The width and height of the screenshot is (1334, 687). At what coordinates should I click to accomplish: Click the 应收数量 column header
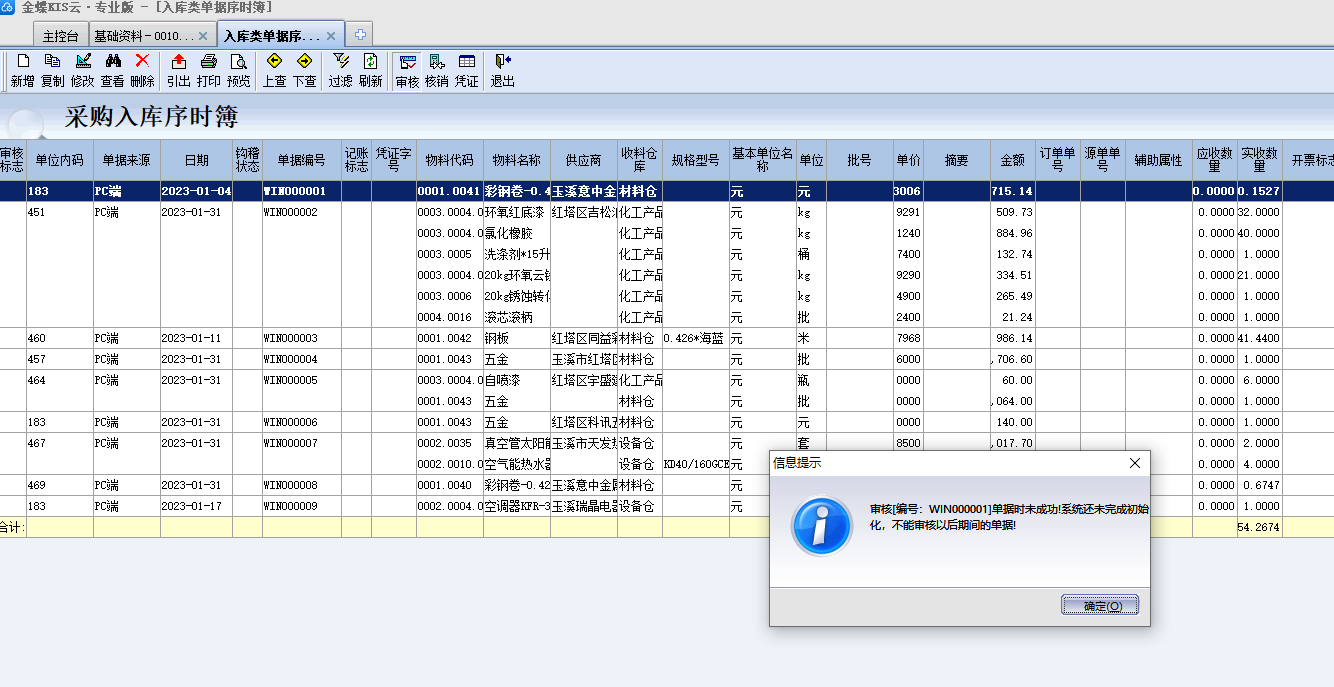tap(1215, 160)
